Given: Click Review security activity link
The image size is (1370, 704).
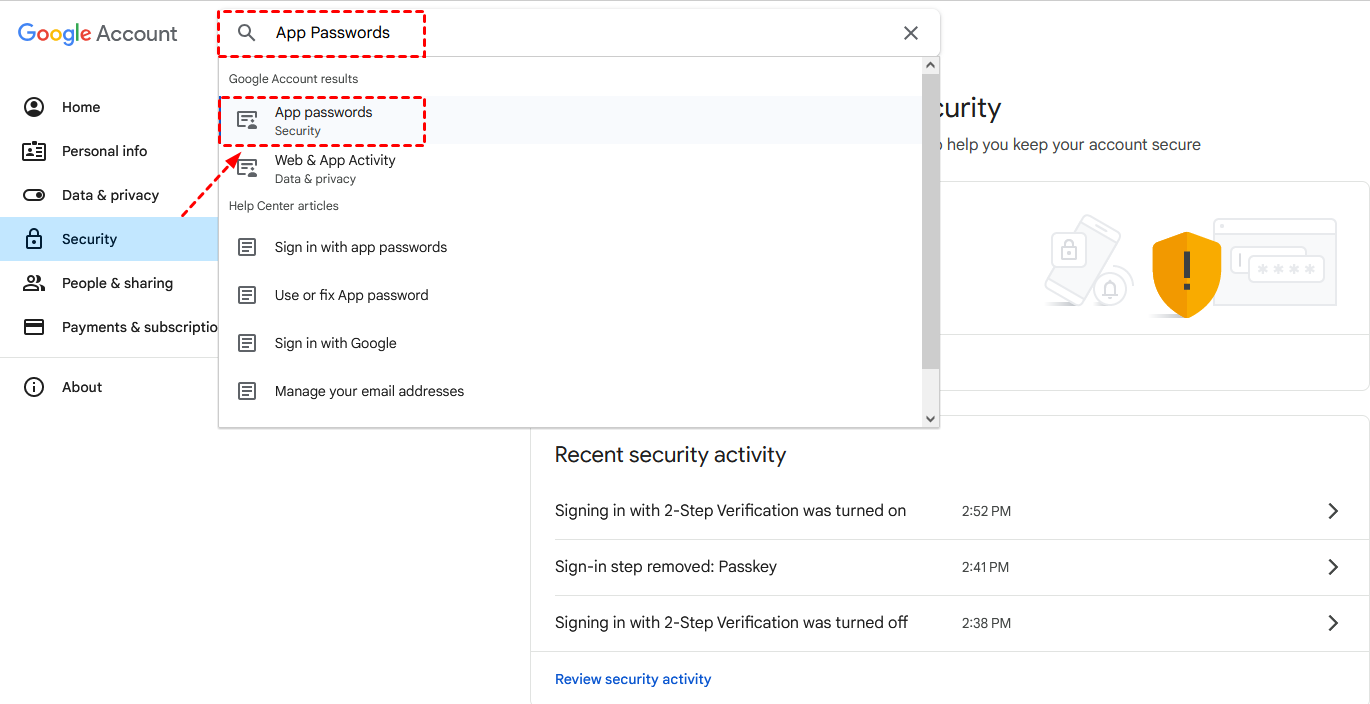Looking at the screenshot, I should coord(633,679).
